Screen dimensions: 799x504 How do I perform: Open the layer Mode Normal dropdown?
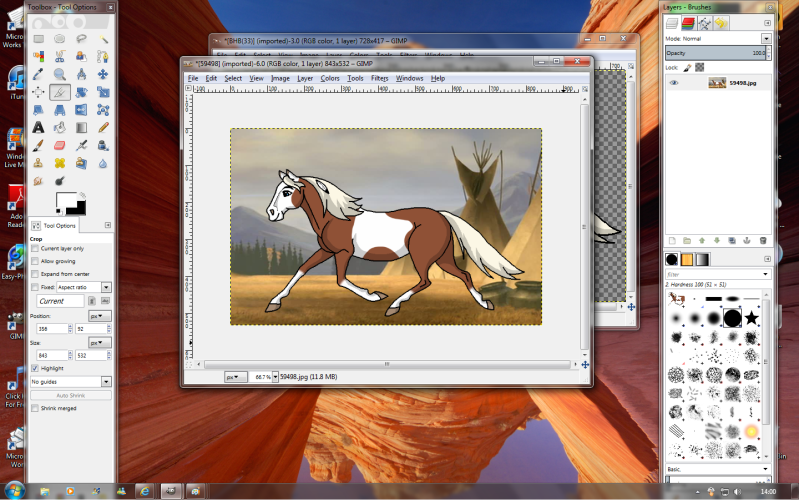click(766, 39)
